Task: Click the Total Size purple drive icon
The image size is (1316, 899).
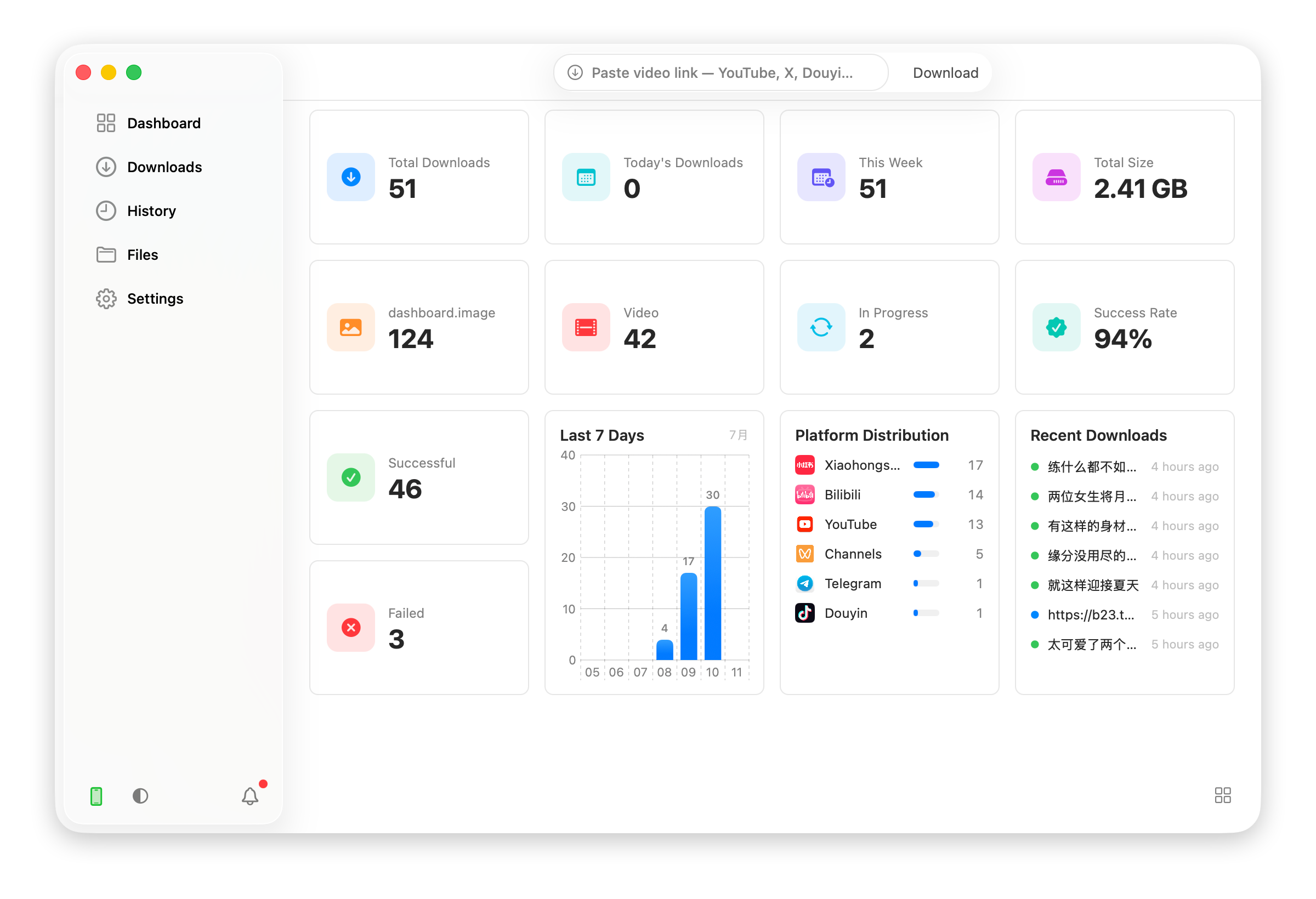Action: click(x=1057, y=177)
